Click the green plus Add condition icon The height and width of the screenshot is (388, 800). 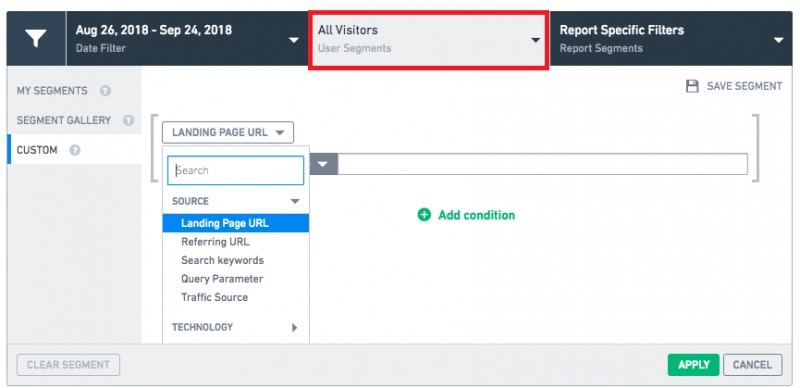click(424, 215)
